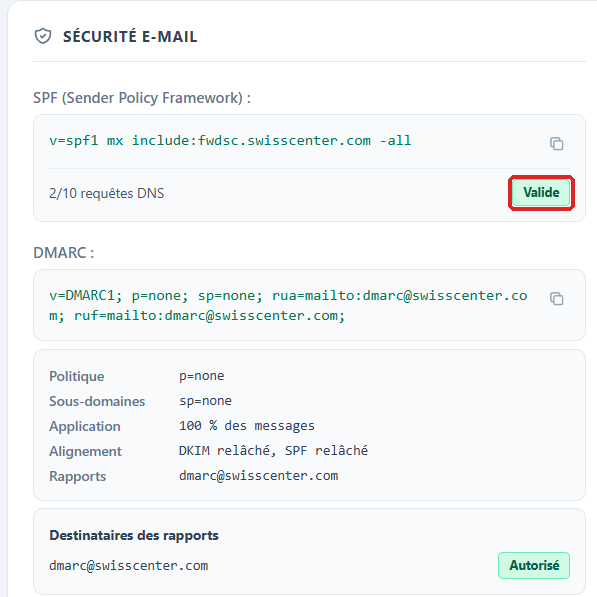Click the v=spf1 record text

tap(230, 141)
